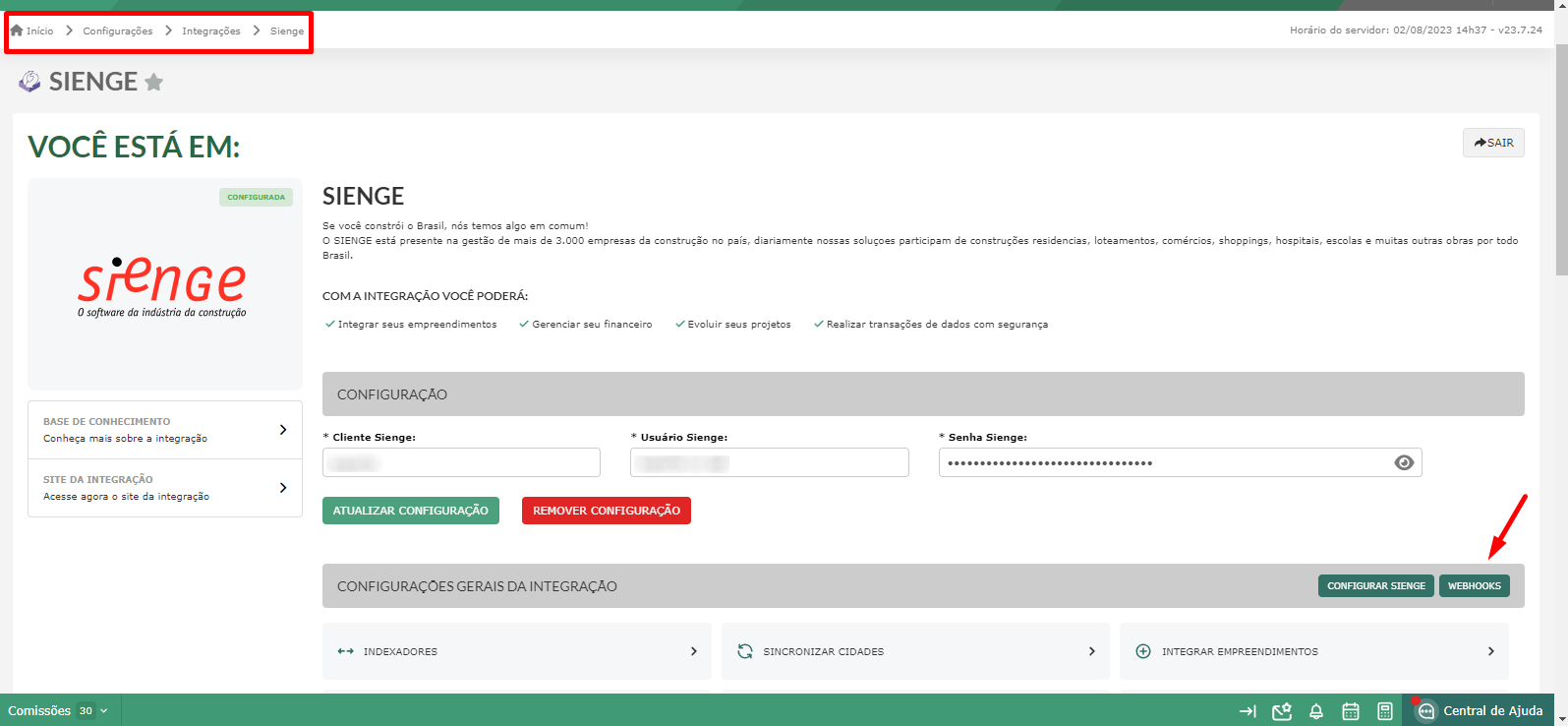Expand INTEGRAR EMPREENDIMENTOS chevron
This screenshot has height=726, width=1568.
[1490, 651]
